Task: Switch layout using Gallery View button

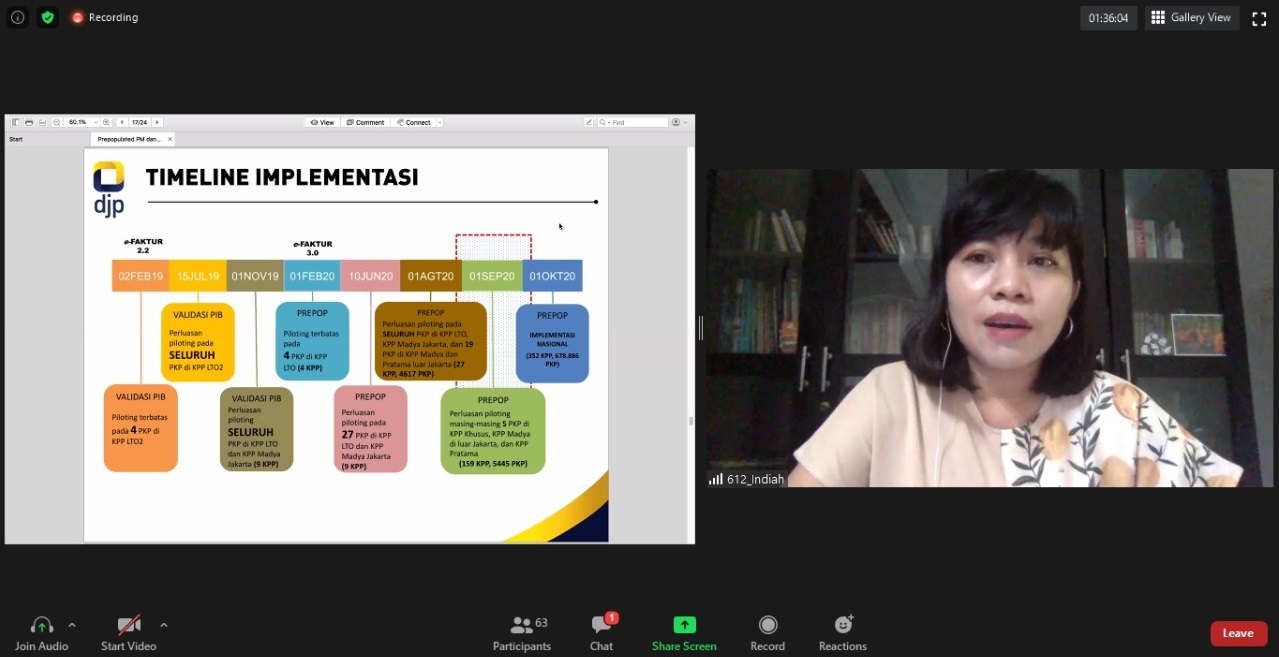Action: [x=1191, y=18]
